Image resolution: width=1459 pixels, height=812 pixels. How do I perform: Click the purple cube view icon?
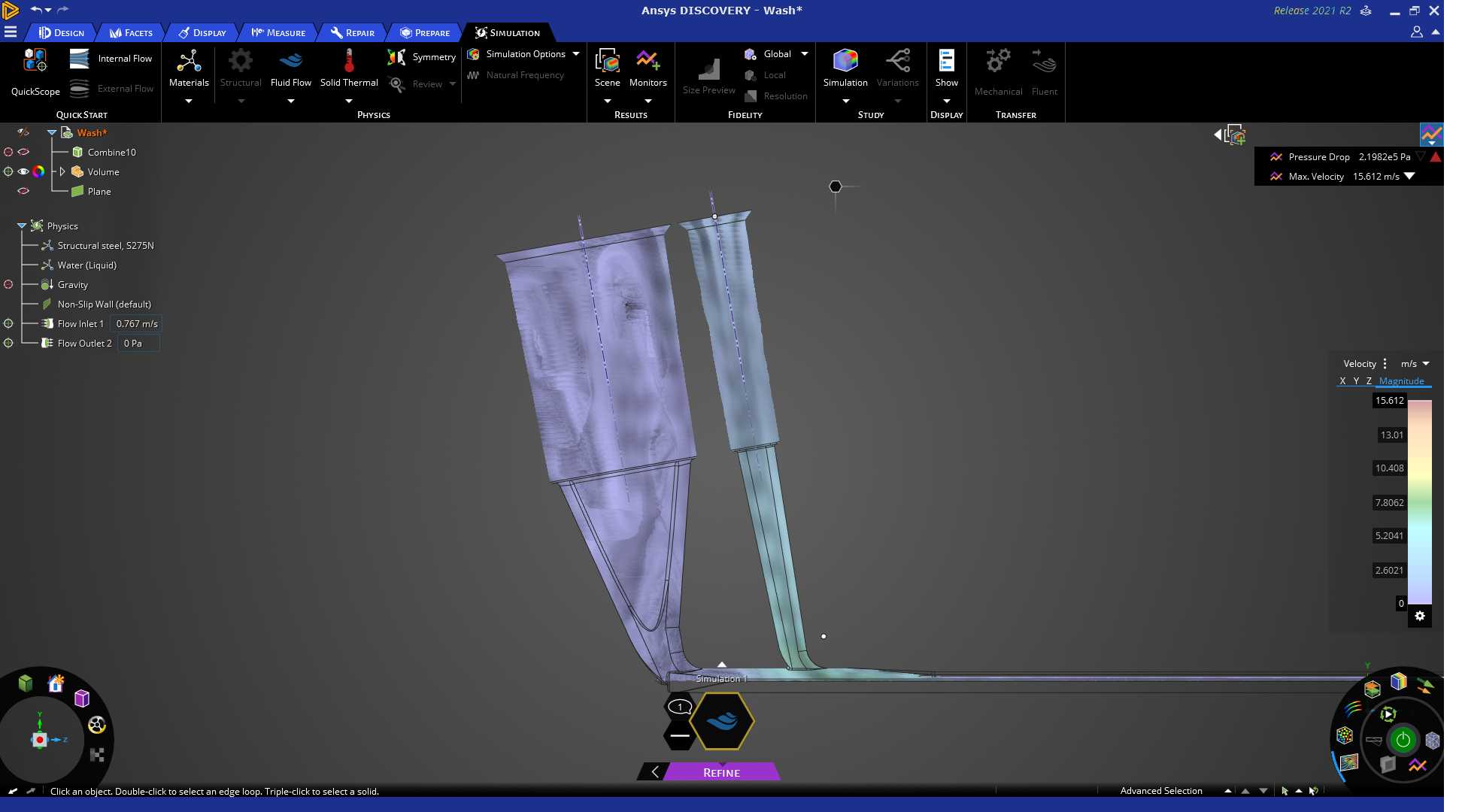[82, 698]
